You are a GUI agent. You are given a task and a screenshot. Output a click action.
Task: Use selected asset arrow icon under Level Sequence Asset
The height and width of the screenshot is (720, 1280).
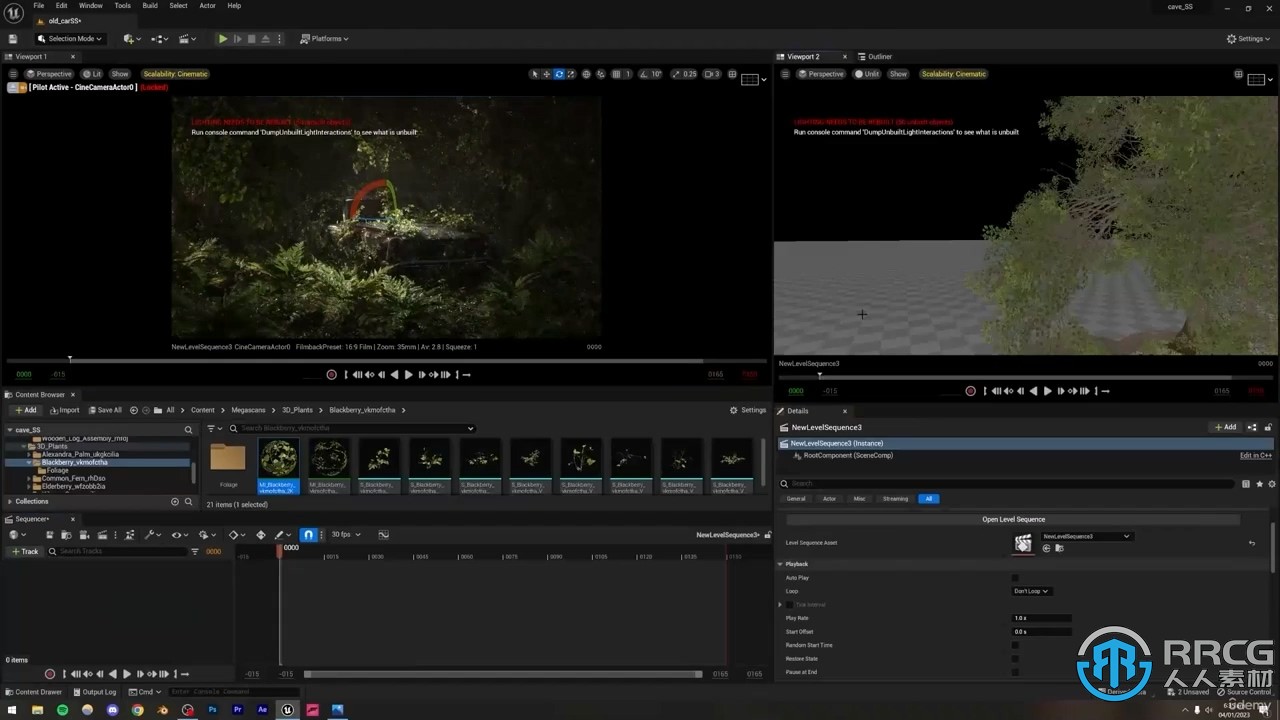pos(1047,548)
